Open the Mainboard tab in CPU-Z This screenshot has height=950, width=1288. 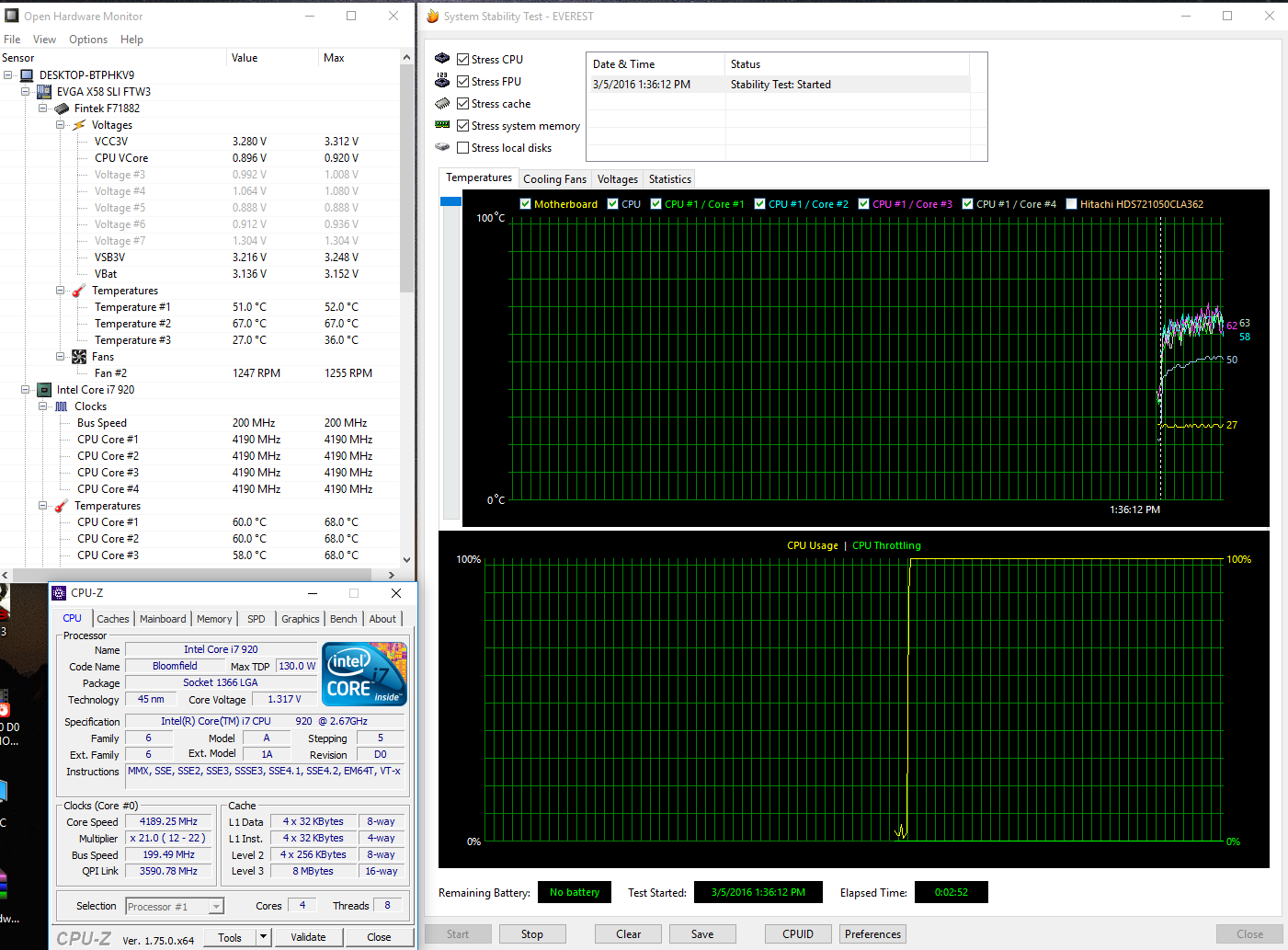tap(163, 619)
